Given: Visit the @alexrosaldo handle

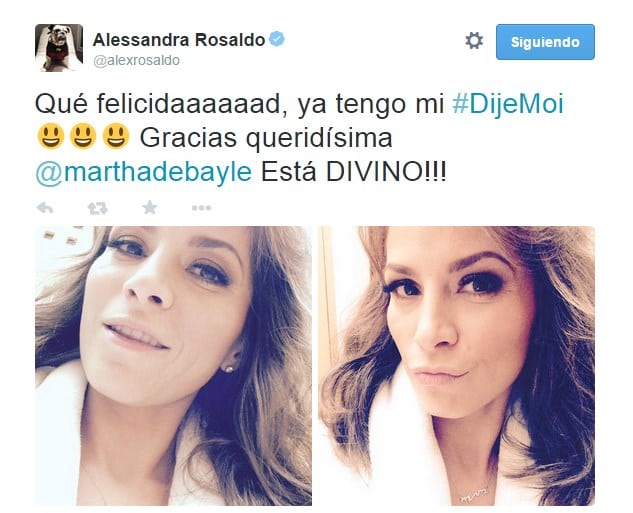Looking at the screenshot, I should tap(136, 61).
